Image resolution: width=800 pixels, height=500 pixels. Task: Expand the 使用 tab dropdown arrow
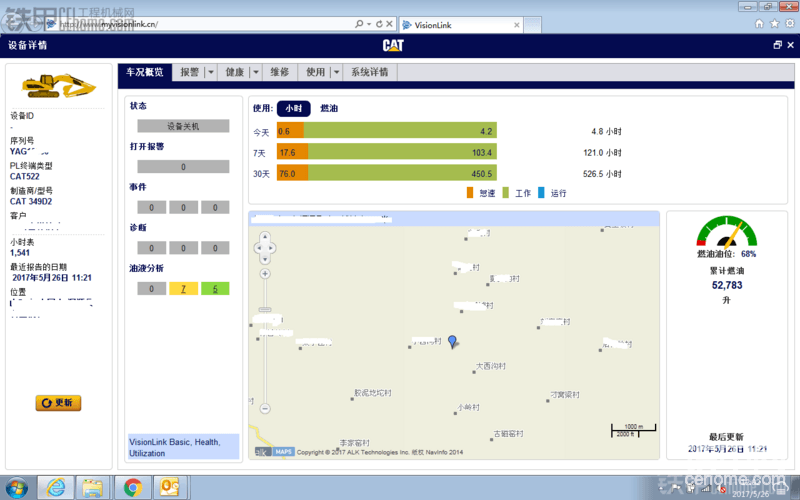[x=336, y=72]
